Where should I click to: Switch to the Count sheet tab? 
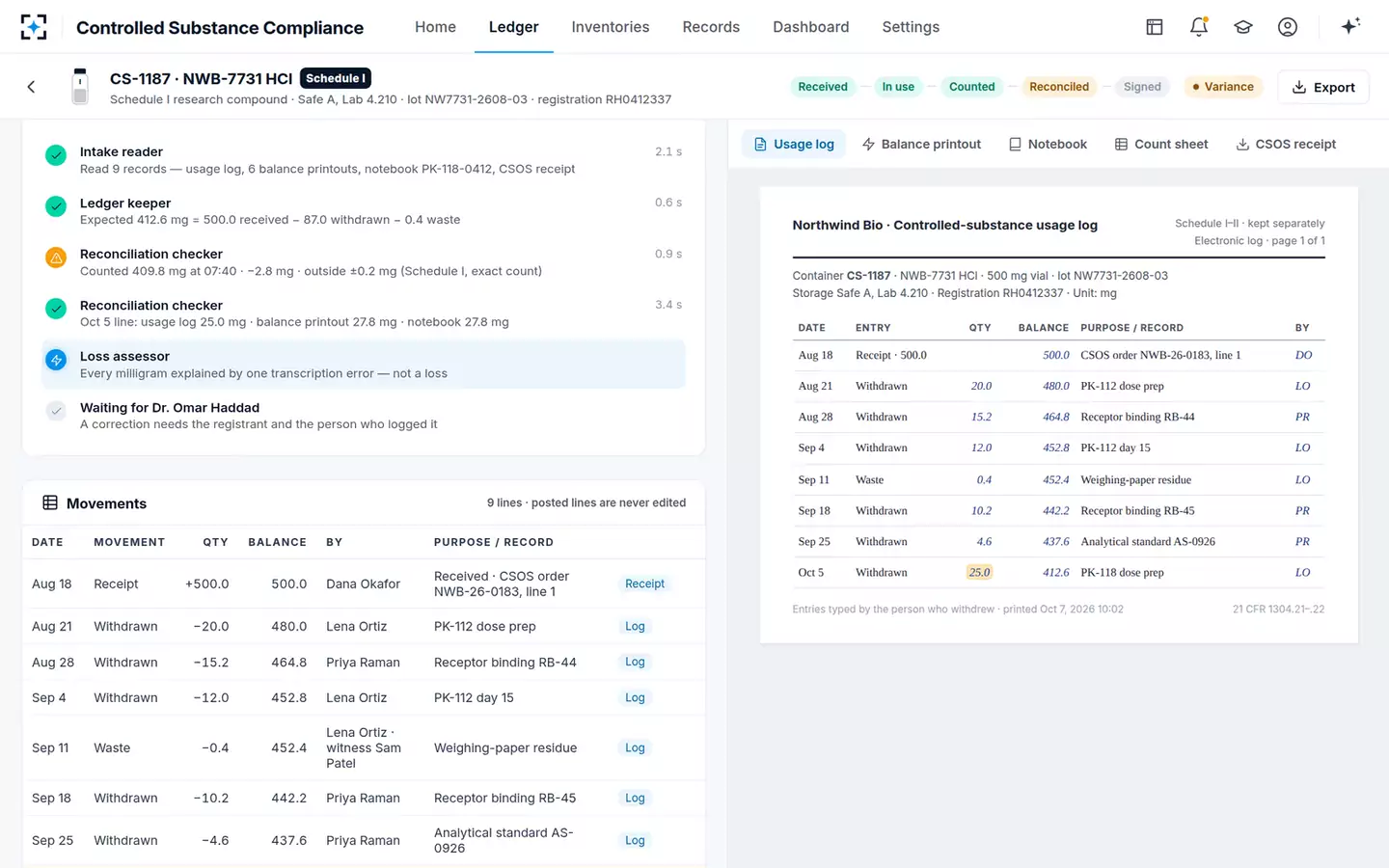coord(1161,144)
